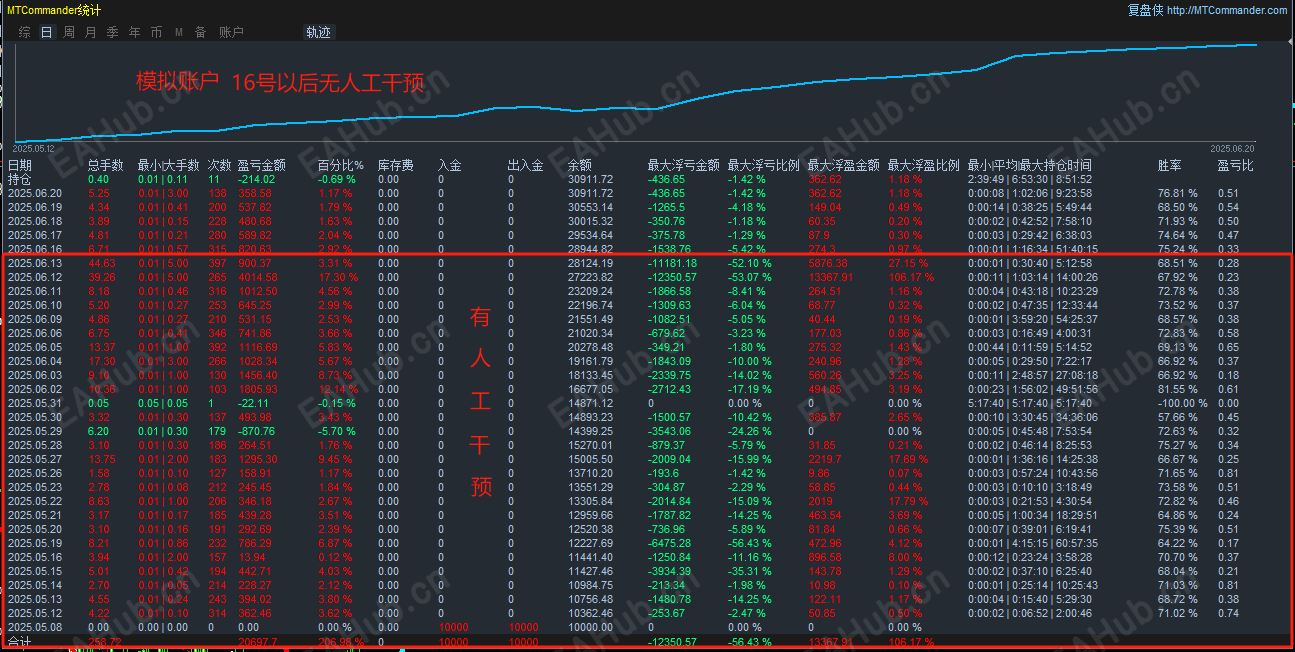Switch to the M tab
Screen dimensions: 1295x652
179,32
